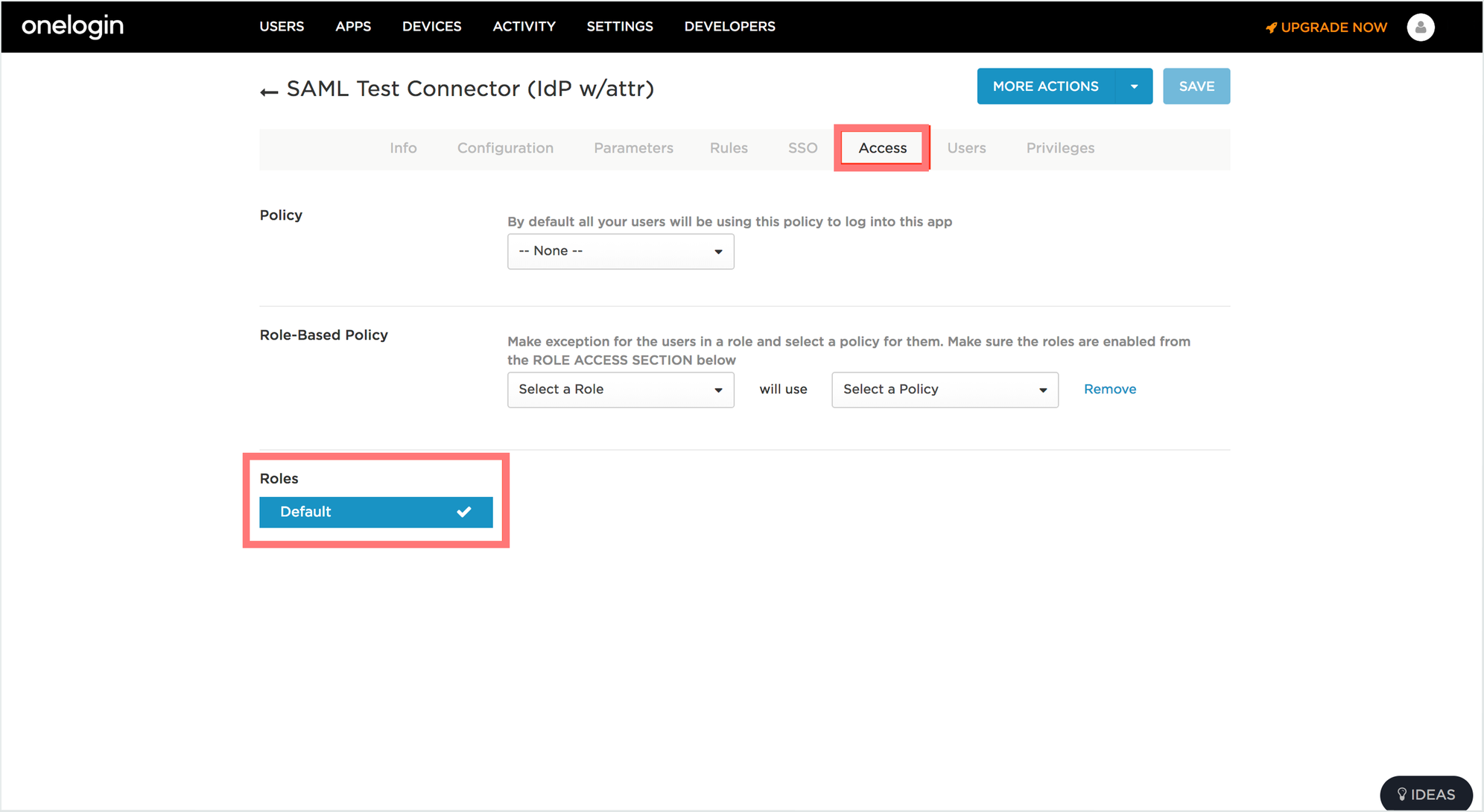Click the Remove link
Image resolution: width=1484 pixels, height=812 pixels.
point(1110,389)
